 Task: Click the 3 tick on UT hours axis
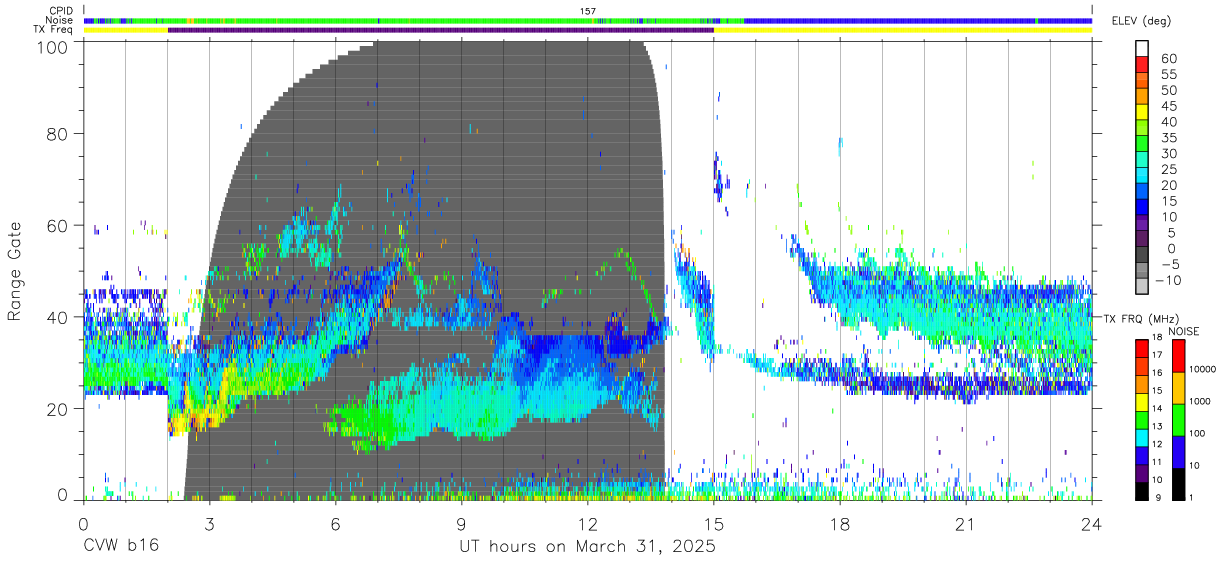point(209,523)
